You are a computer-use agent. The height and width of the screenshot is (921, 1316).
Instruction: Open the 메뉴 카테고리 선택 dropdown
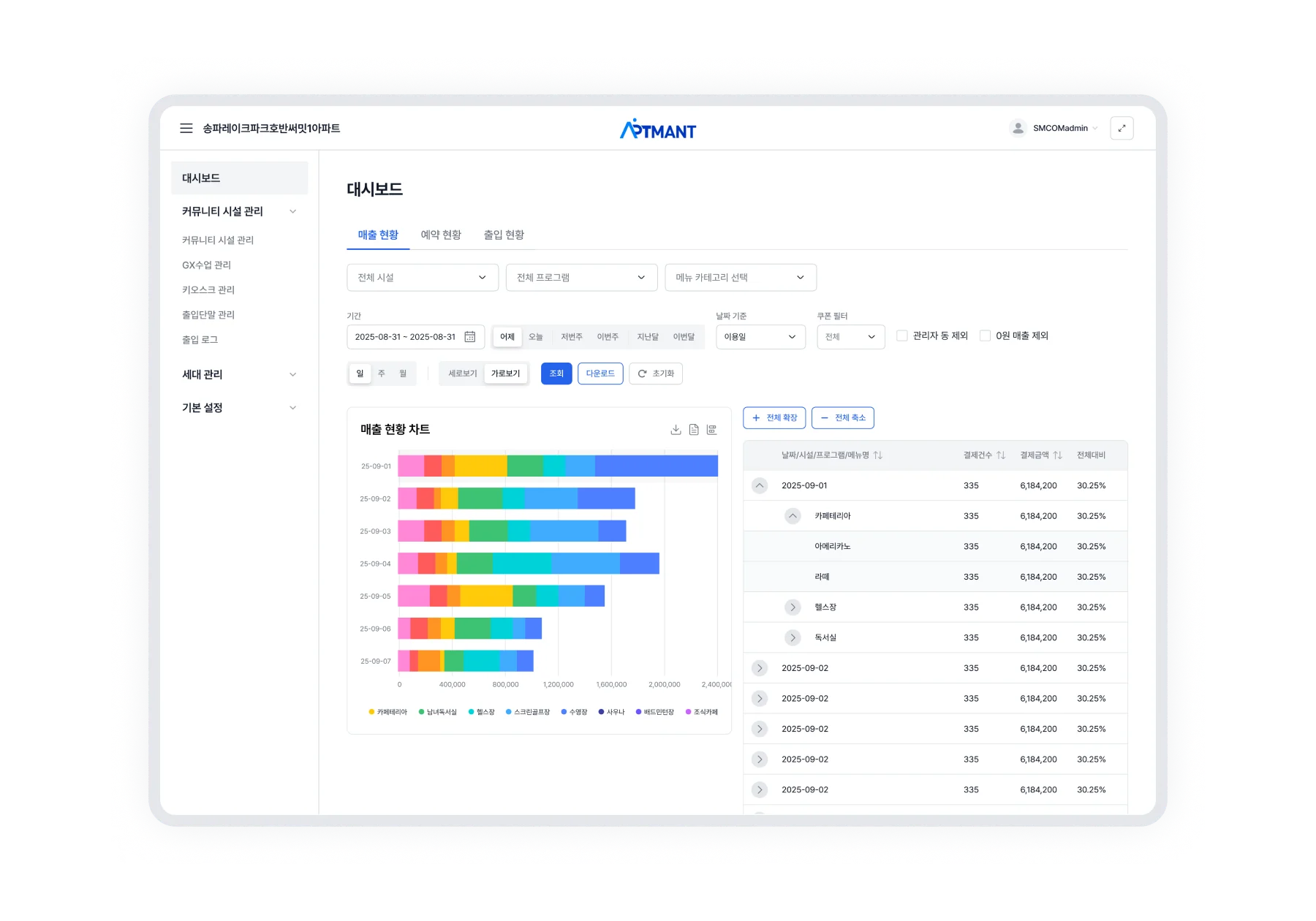click(x=740, y=278)
